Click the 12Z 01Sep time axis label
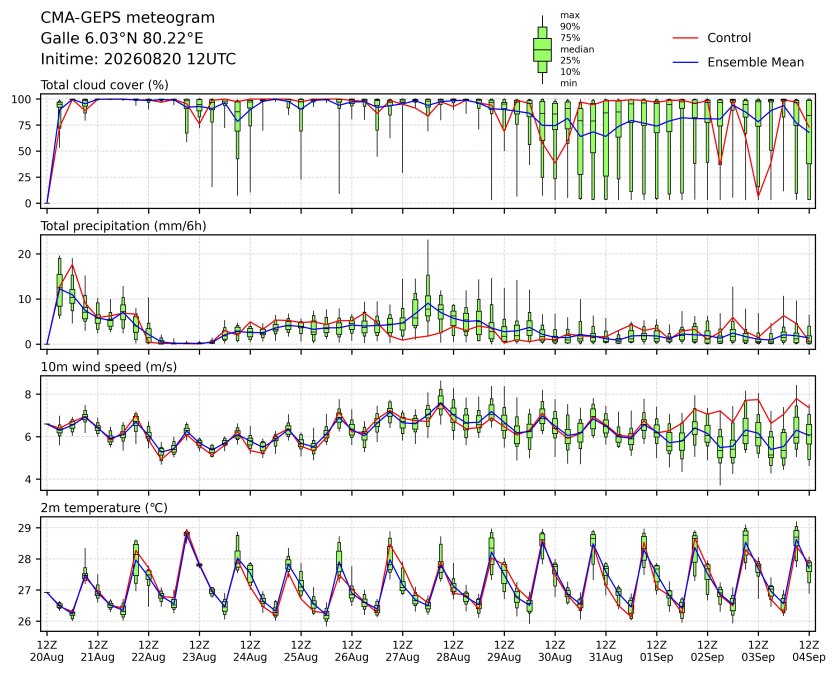837x674 pixels. coord(657,651)
